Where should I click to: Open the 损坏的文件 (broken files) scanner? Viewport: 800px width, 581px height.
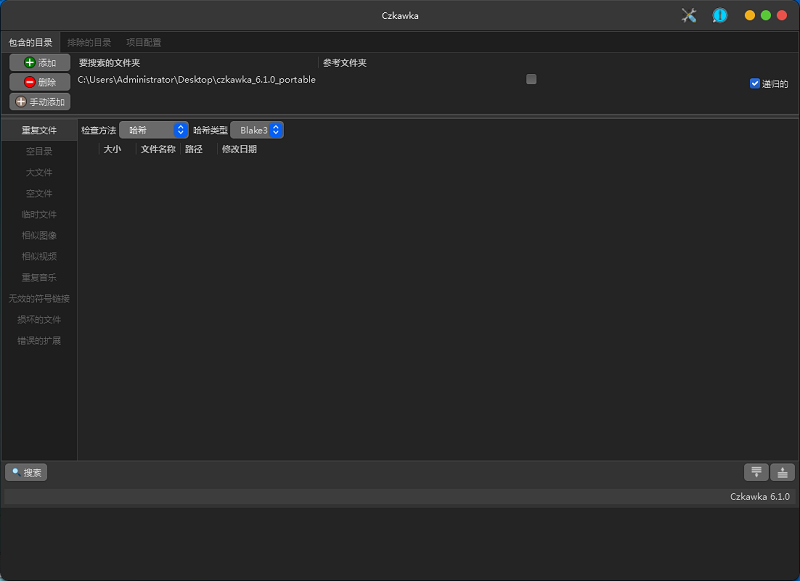pyautogui.click(x=38, y=319)
